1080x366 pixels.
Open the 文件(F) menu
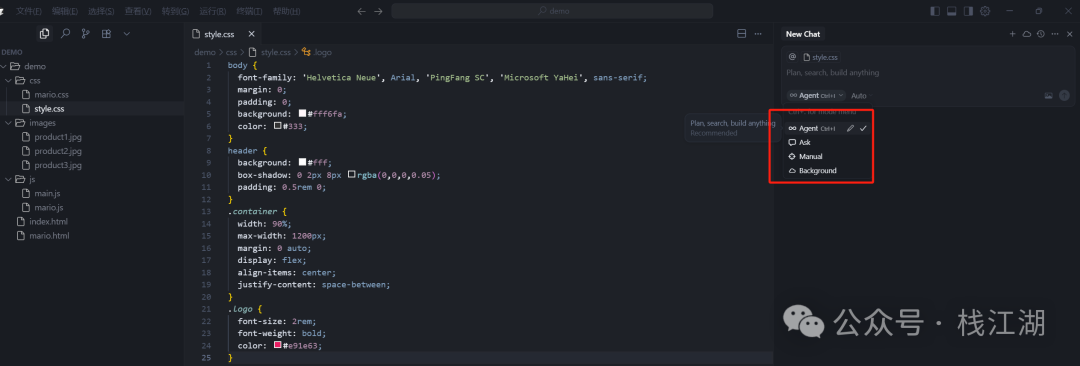pyautogui.click(x=28, y=11)
